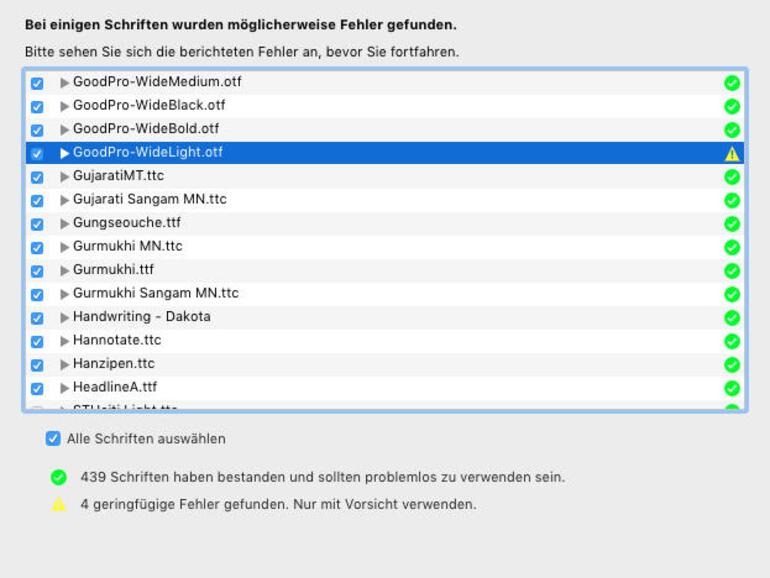
Task: Uncheck Hanzipen.ttc checkbox
Action: (37, 364)
